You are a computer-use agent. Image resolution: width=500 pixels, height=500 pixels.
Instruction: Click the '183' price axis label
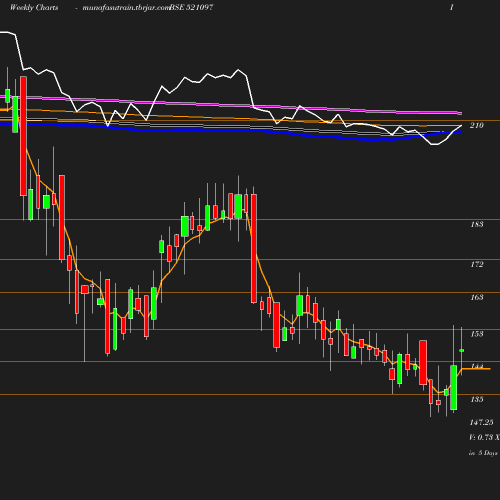click(477, 224)
